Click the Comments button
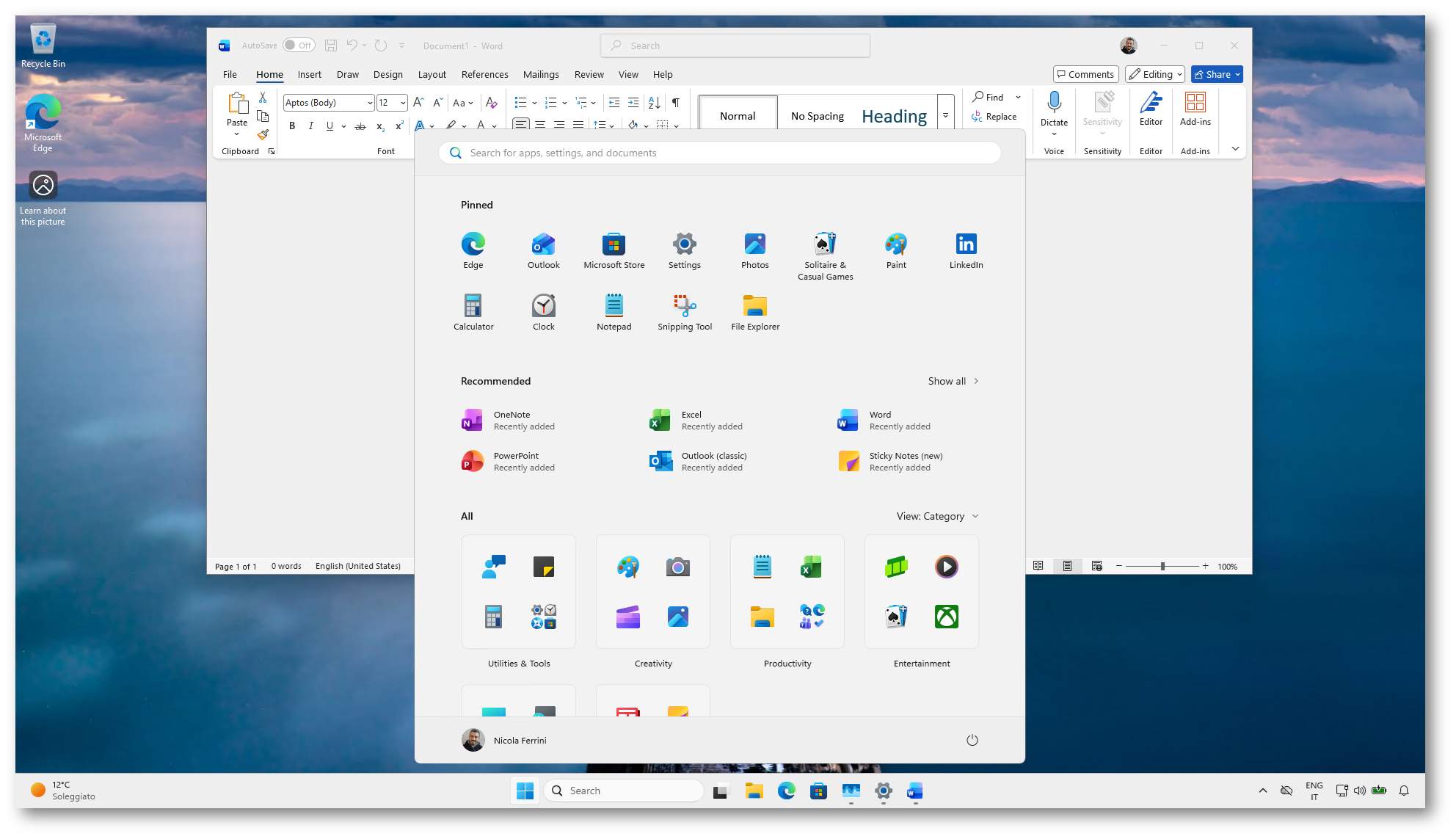 (x=1085, y=74)
